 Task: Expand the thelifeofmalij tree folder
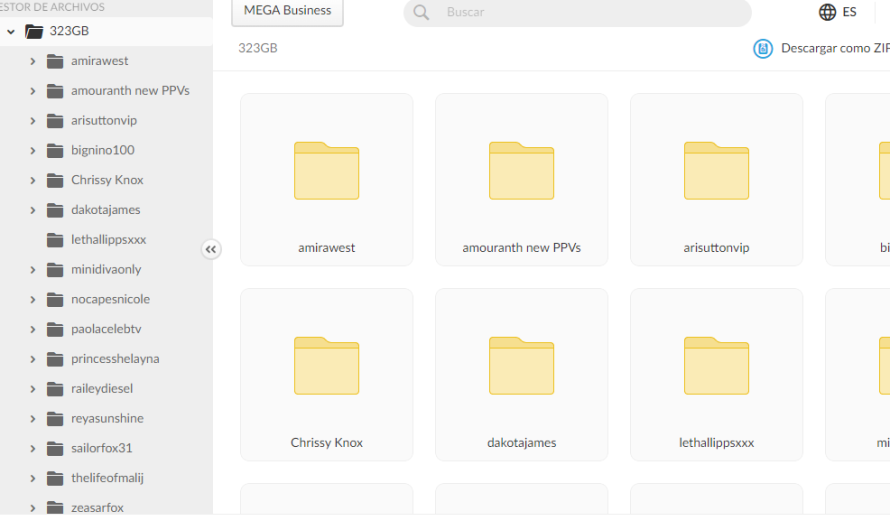[32, 478]
